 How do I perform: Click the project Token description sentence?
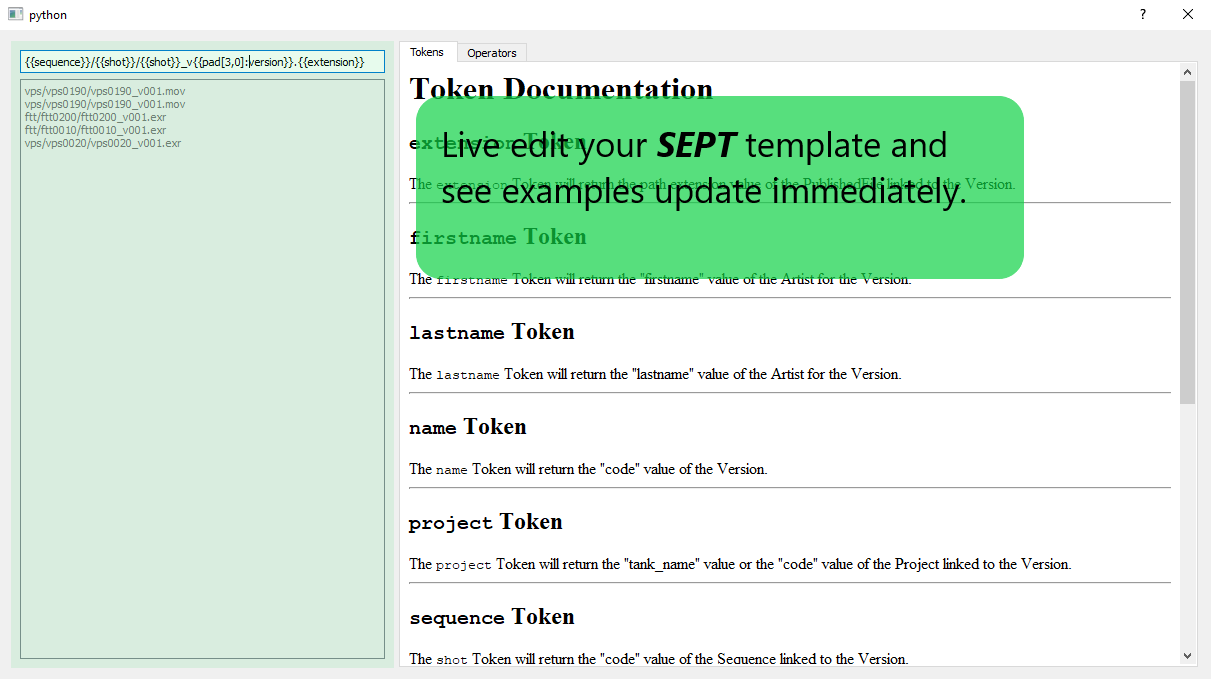[740, 564]
